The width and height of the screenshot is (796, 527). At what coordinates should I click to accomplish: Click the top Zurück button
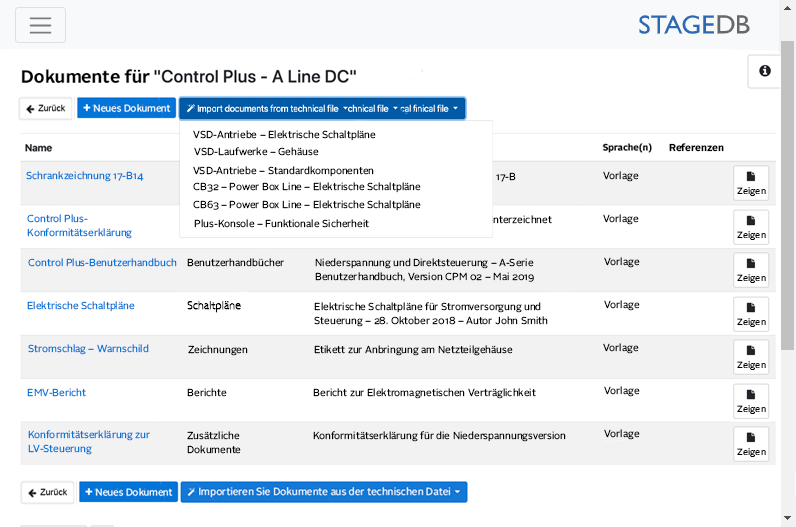tap(46, 108)
